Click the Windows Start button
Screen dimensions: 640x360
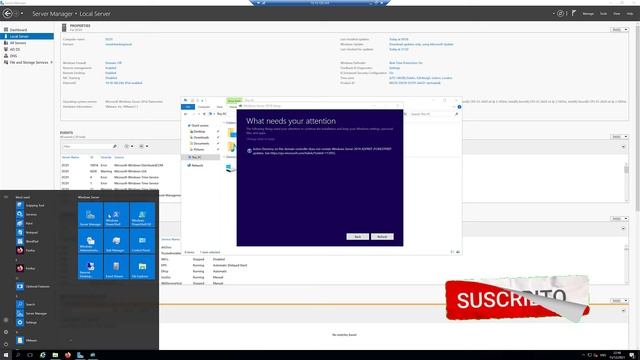coord(6,355)
